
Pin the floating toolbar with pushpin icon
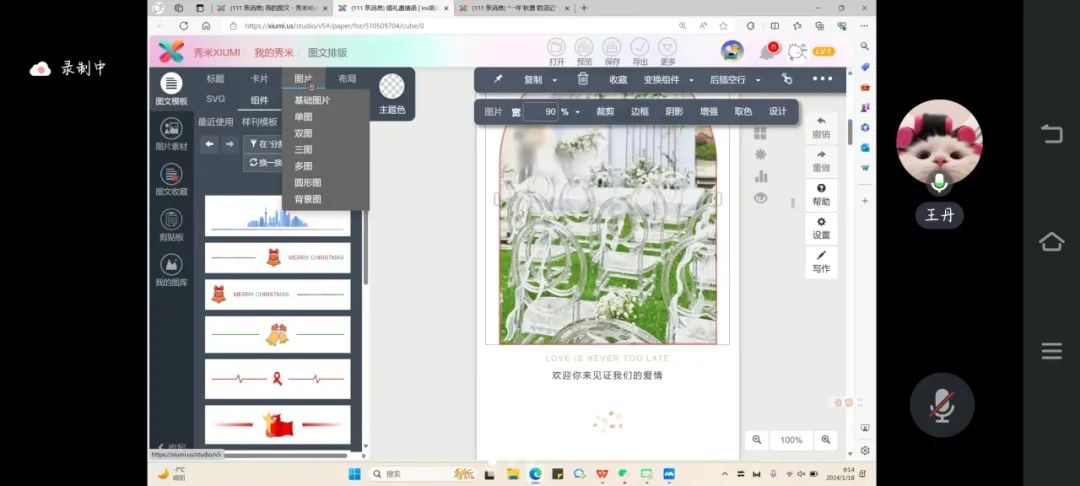point(498,79)
